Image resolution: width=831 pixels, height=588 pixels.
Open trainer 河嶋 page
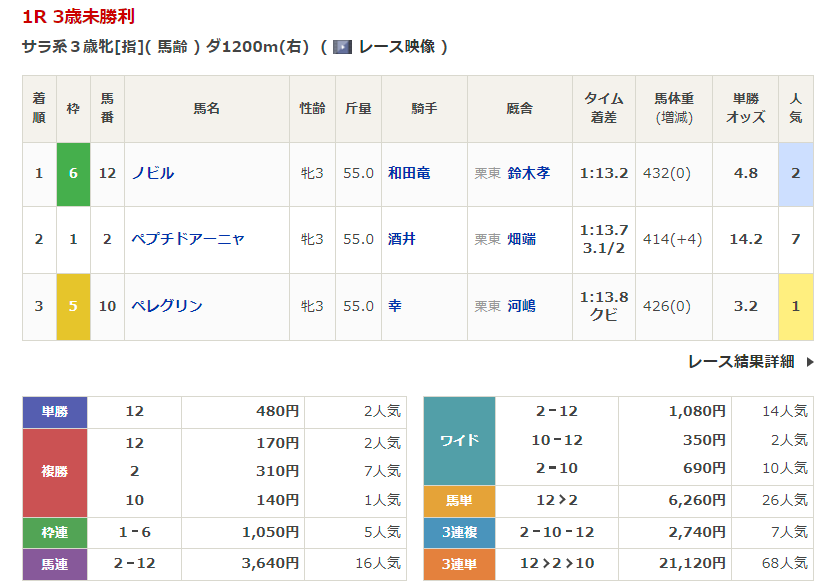pos(521,306)
